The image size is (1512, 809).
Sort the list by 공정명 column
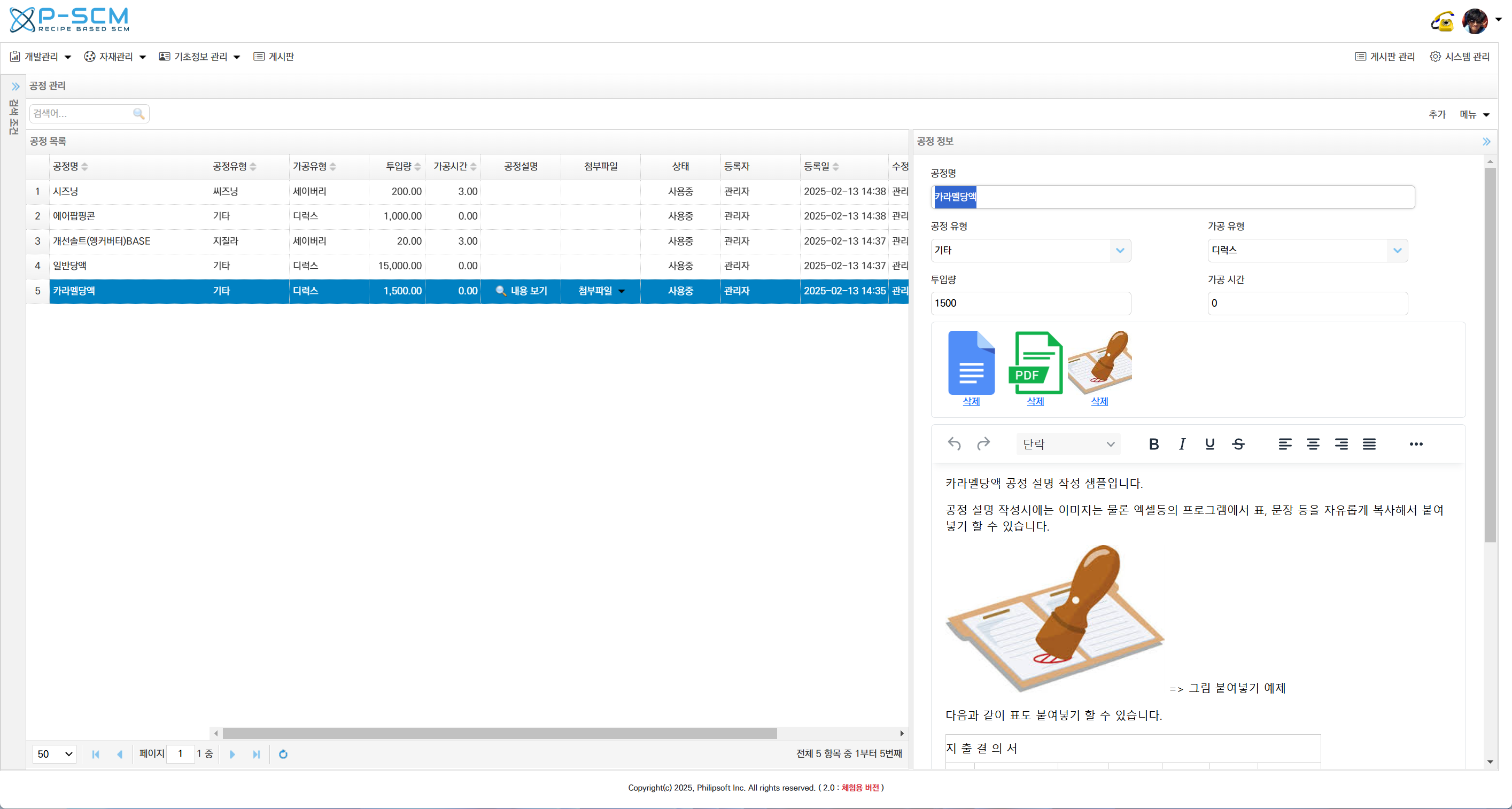tap(71, 167)
